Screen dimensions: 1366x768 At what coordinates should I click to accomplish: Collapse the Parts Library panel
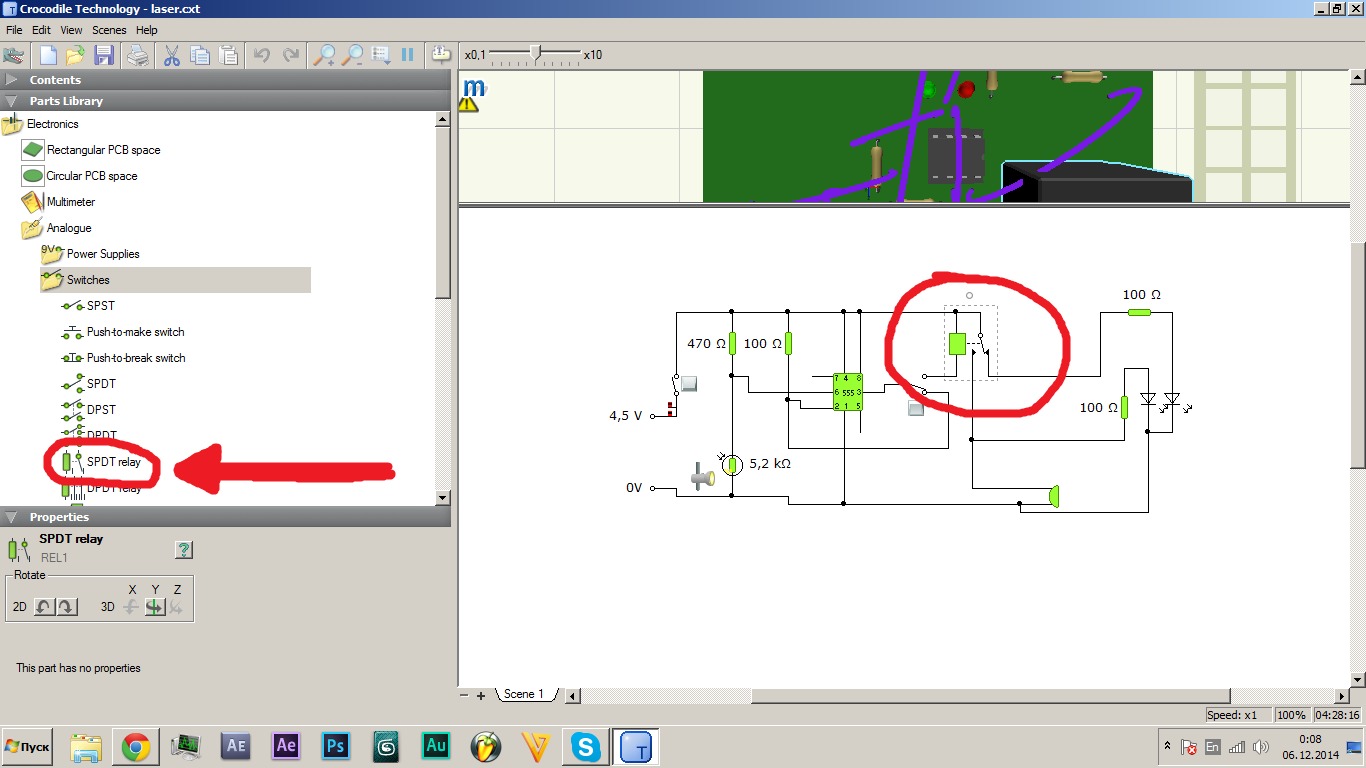click(x=12, y=101)
